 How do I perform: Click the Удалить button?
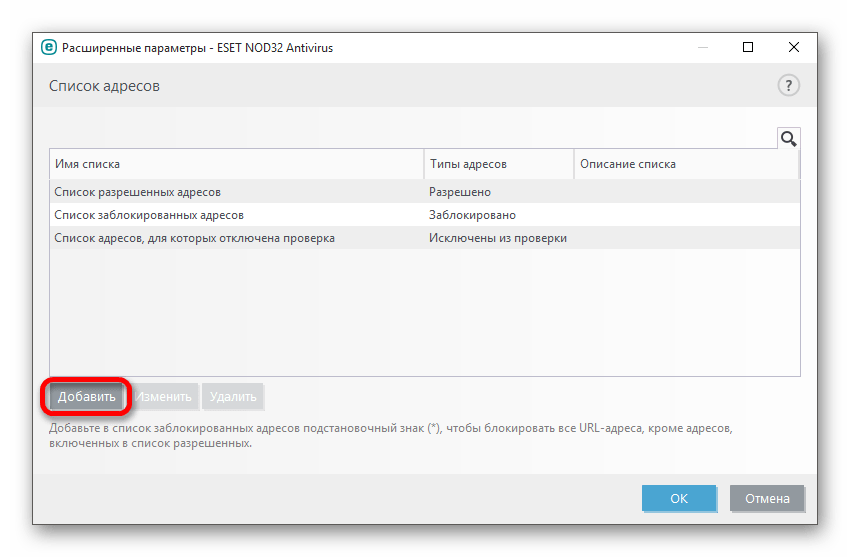coord(232,397)
